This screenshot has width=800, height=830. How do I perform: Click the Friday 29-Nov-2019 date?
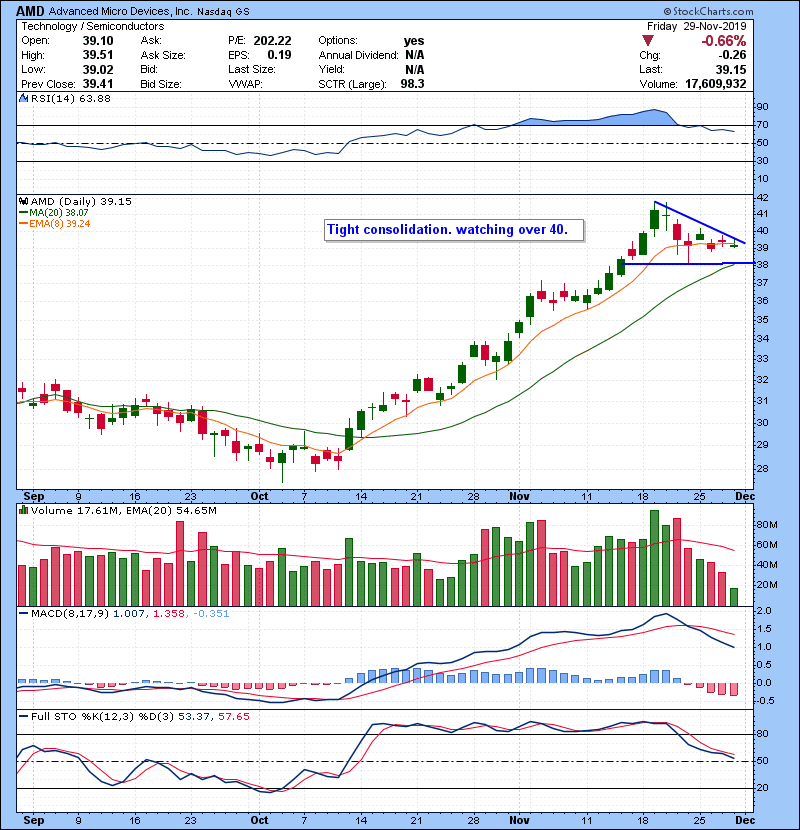696,26
